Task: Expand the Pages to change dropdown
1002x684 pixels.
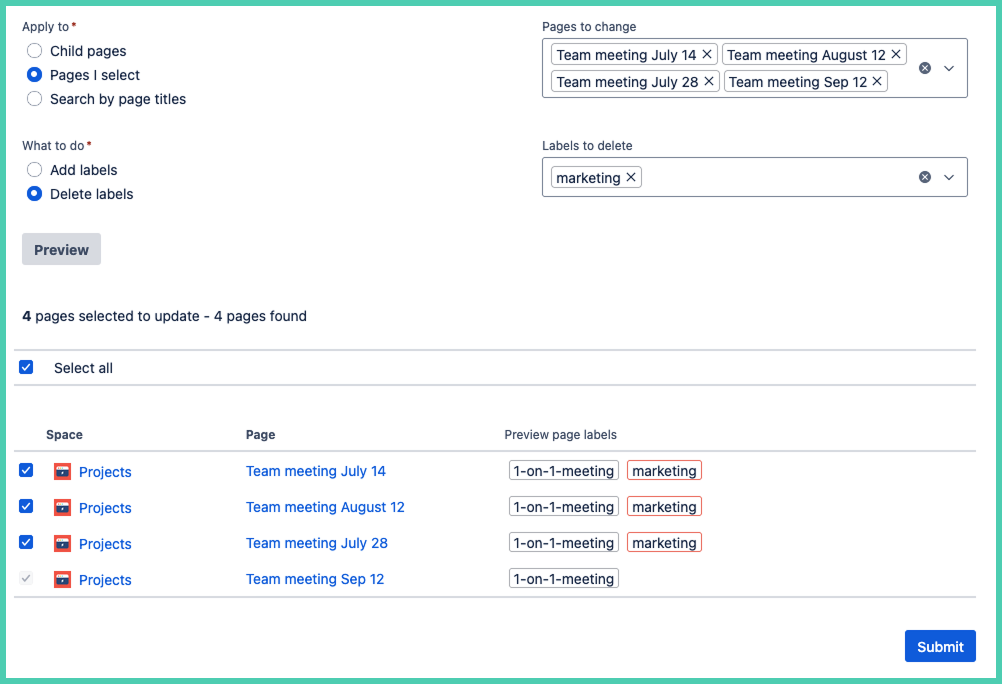Action: pos(949,68)
